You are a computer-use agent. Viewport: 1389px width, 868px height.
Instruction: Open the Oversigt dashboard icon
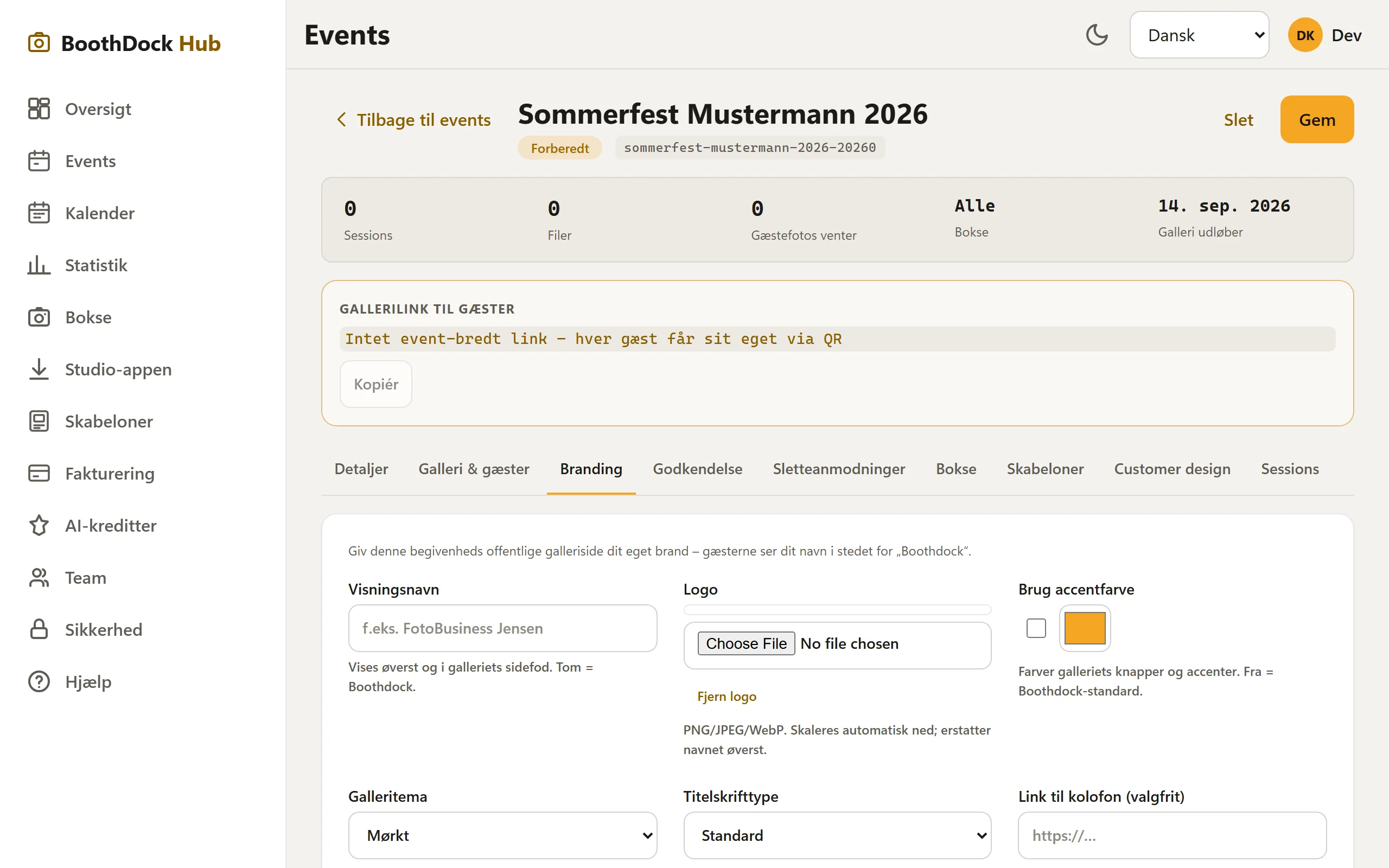(39, 108)
